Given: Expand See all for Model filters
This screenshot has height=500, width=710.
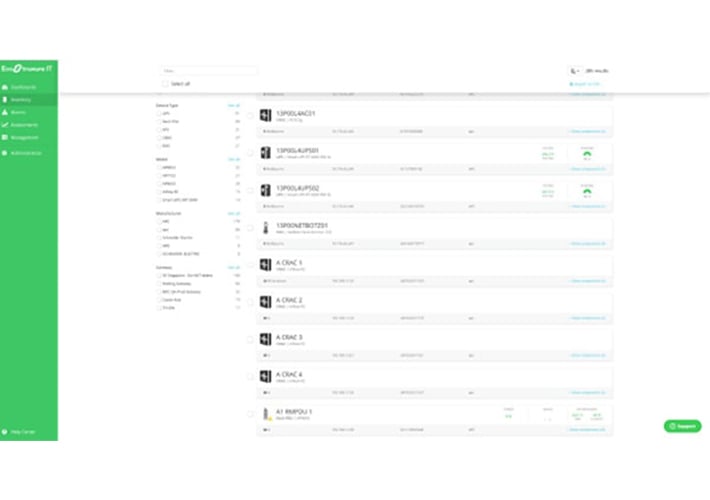Looking at the screenshot, I should (x=234, y=159).
